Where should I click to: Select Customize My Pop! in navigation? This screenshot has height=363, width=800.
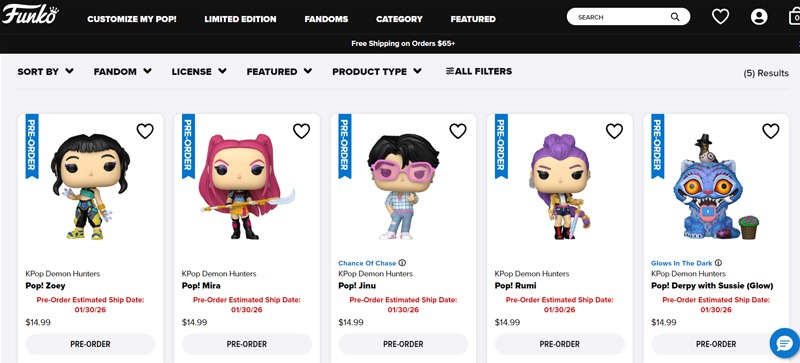[132, 19]
